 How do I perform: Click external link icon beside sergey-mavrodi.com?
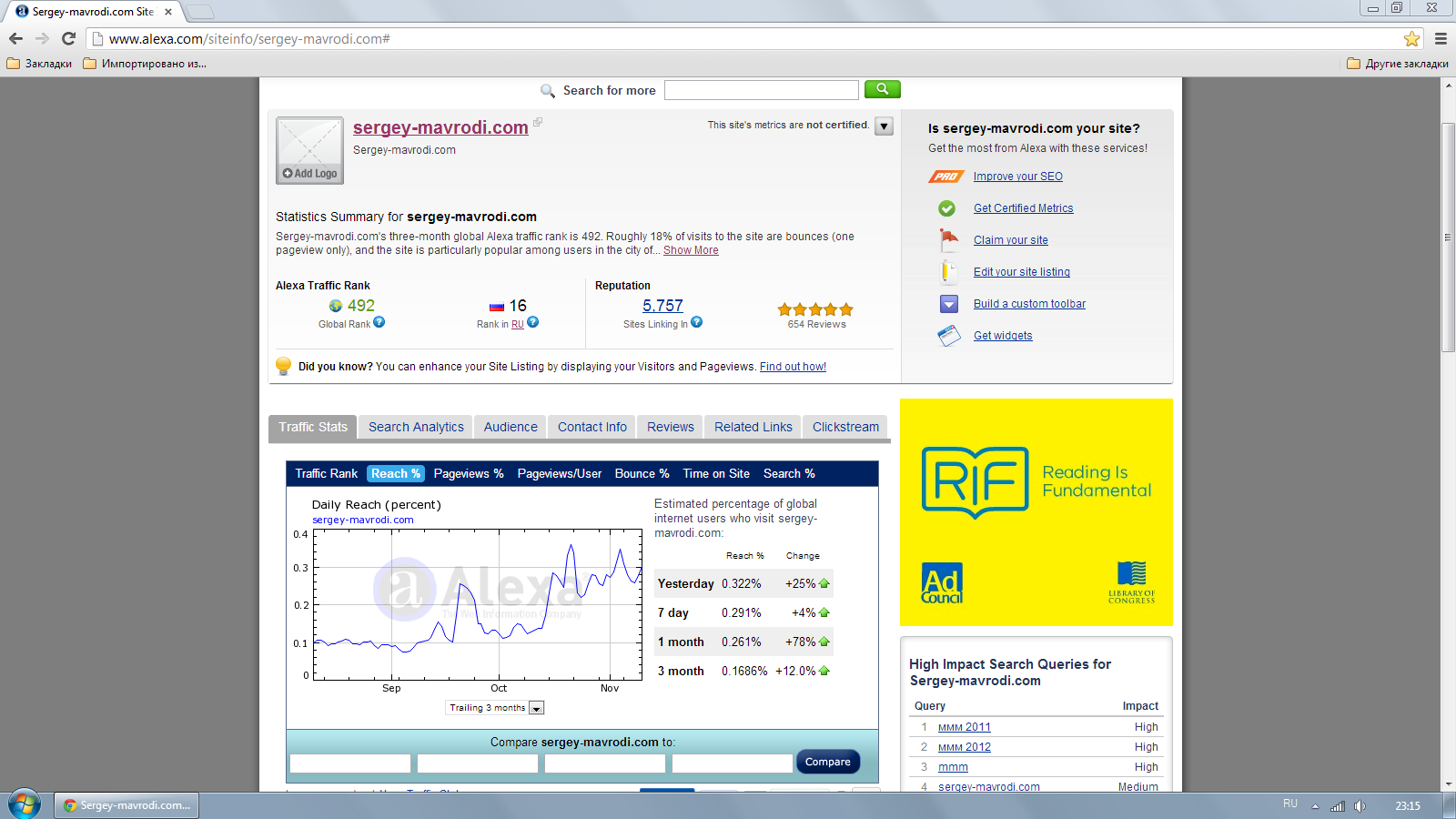(x=538, y=122)
